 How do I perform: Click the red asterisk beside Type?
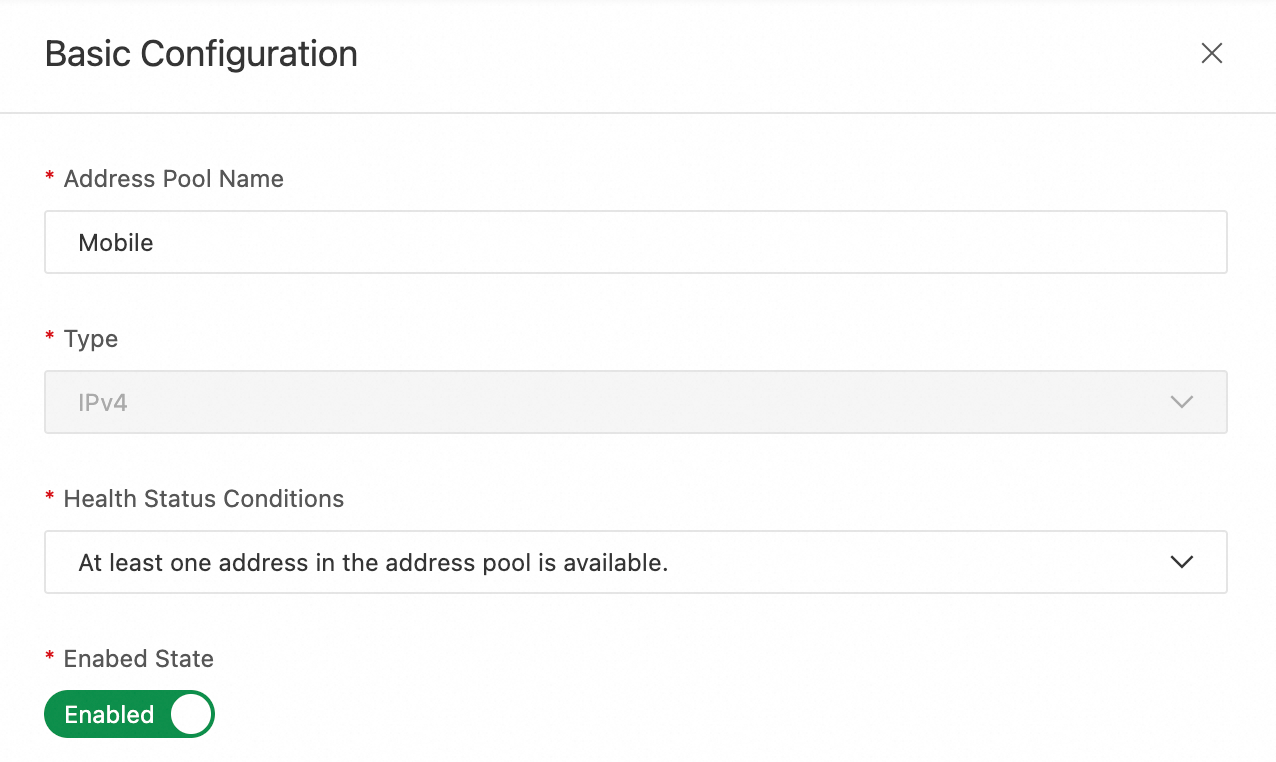pos(50,338)
